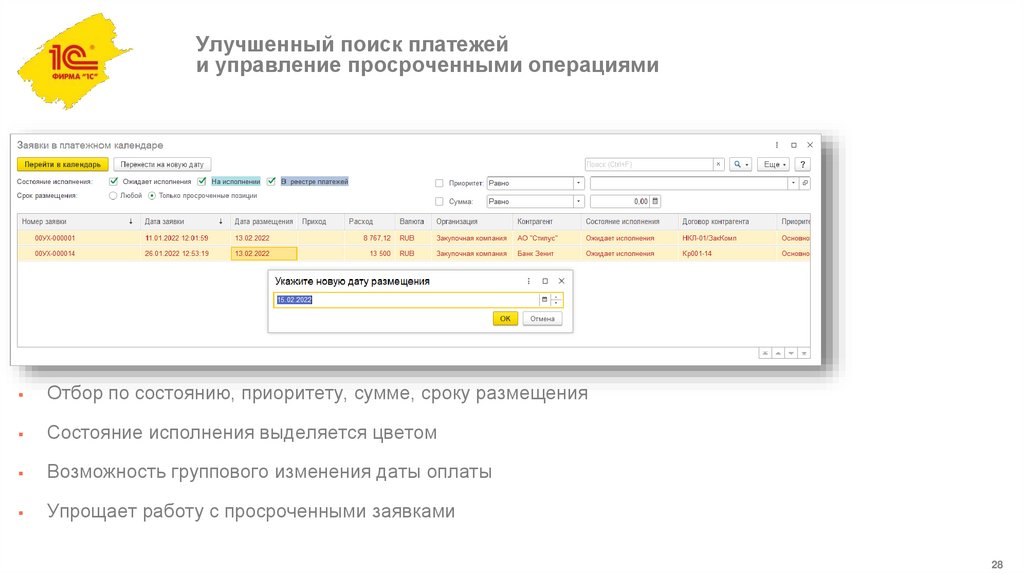Viewport: 1024px width, 574px height.
Task: Enable the 'Приоритет' filter checkbox
Action: tap(440, 183)
